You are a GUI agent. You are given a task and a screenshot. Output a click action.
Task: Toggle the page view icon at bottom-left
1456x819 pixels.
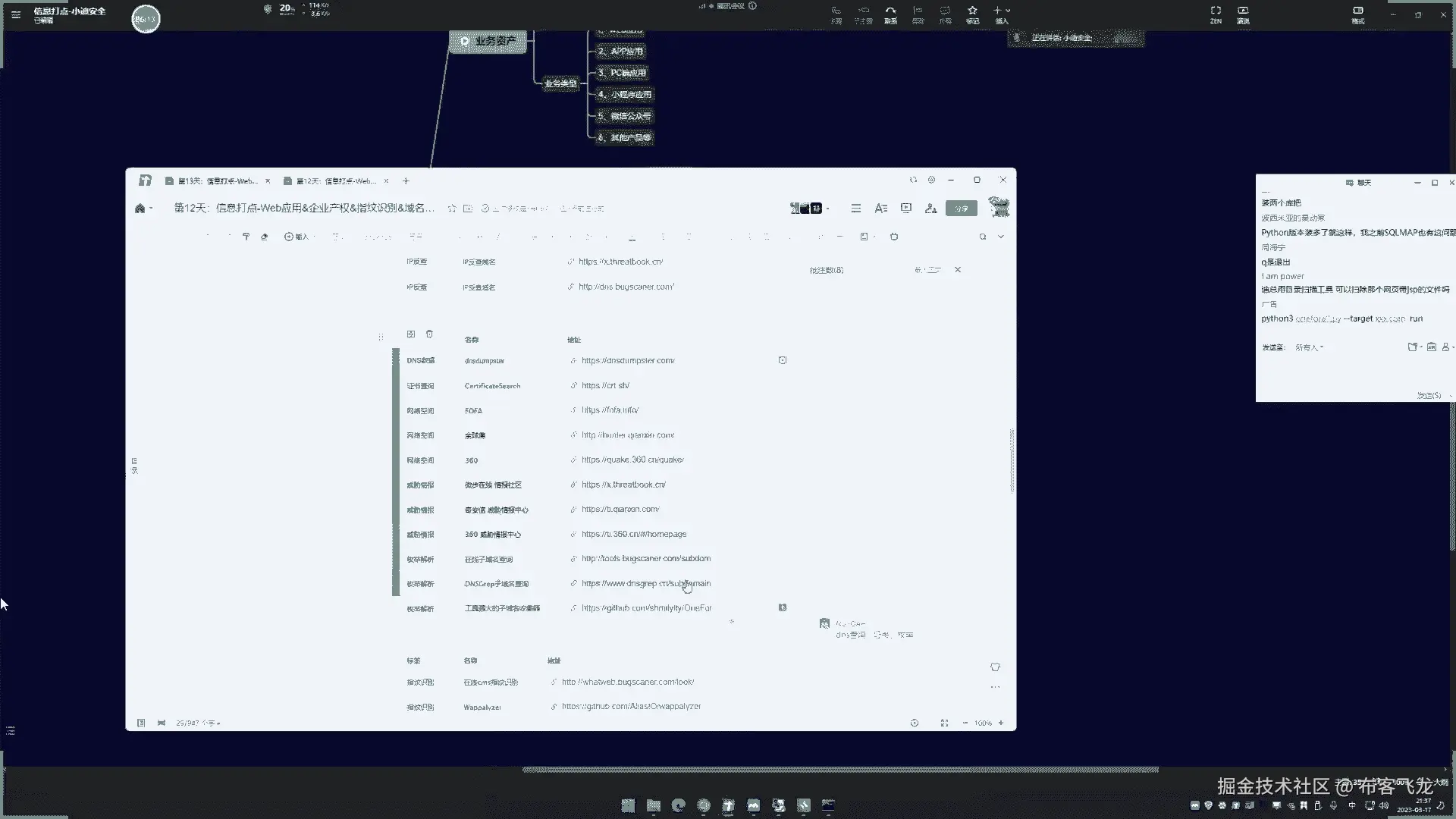coord(141,723)
